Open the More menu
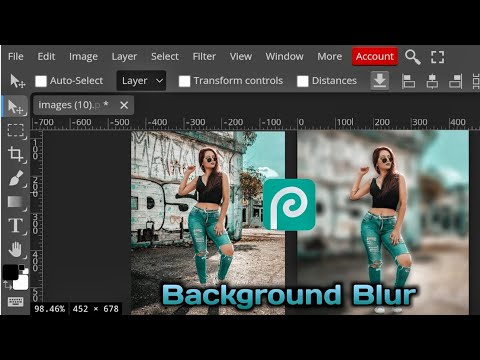This screenshot has width=480, height=360. point(330,57)
